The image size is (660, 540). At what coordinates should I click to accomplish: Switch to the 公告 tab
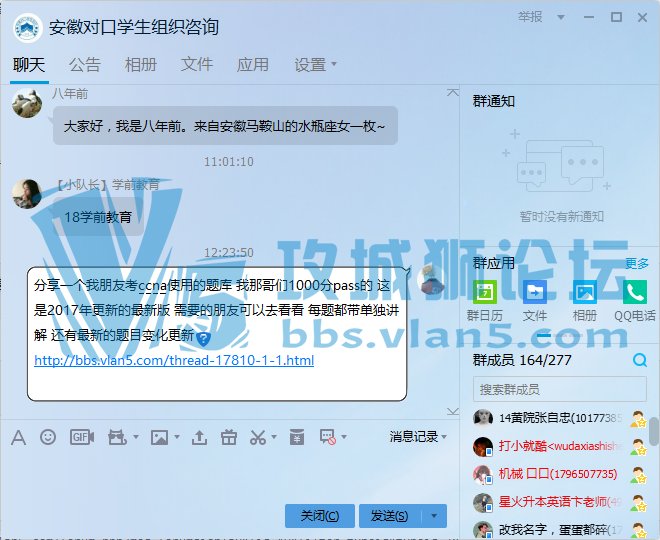[x=85, y=65]
